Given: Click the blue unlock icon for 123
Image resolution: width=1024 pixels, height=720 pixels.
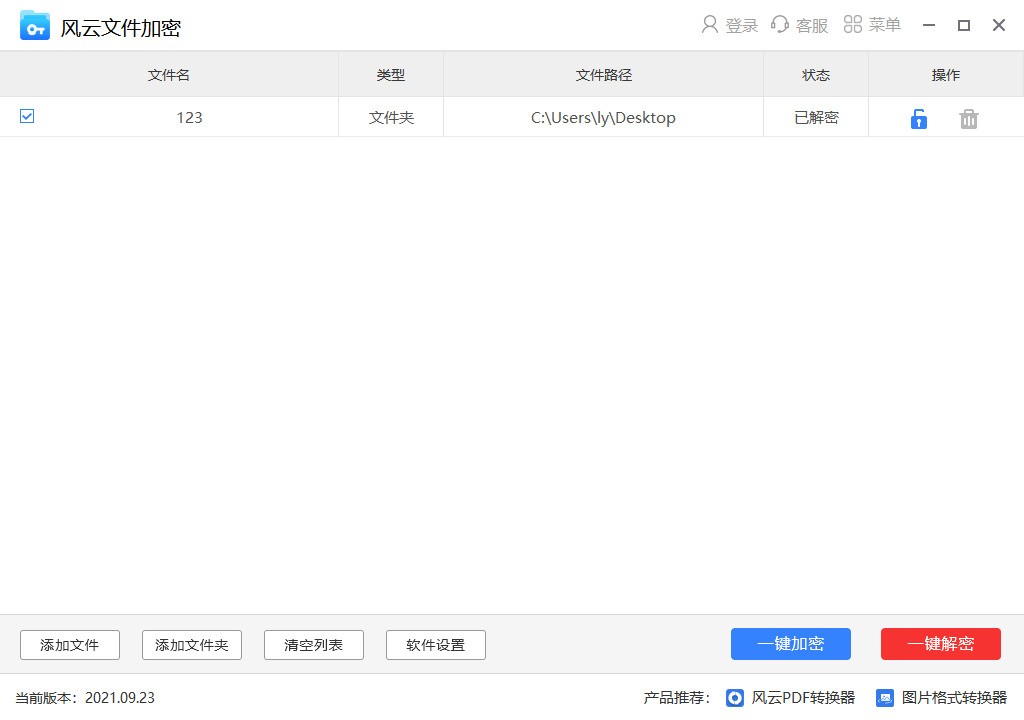Looking at the screenshot, I should 919,118.
